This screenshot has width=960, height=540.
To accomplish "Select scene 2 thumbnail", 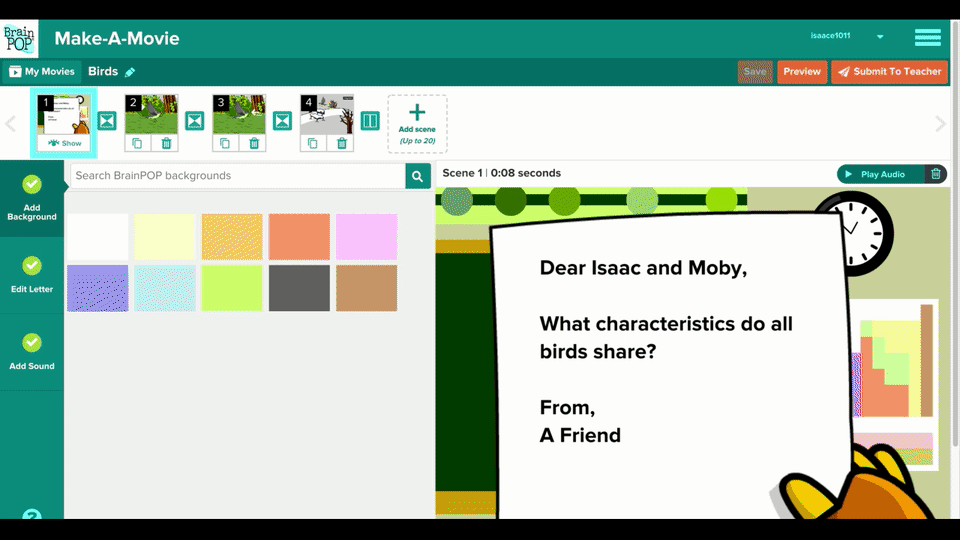I will coord(151,114).
